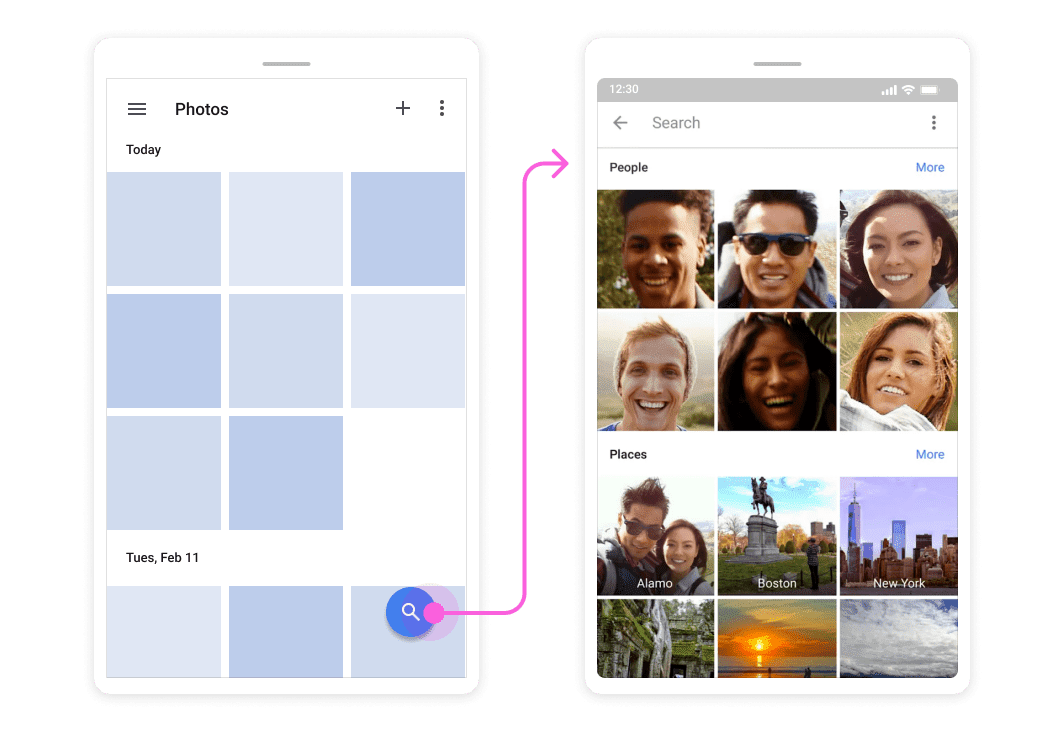Open the hamburger menu in Photos
The image size is (1064, 732).
pyautogui.click(x=137, y=109)
